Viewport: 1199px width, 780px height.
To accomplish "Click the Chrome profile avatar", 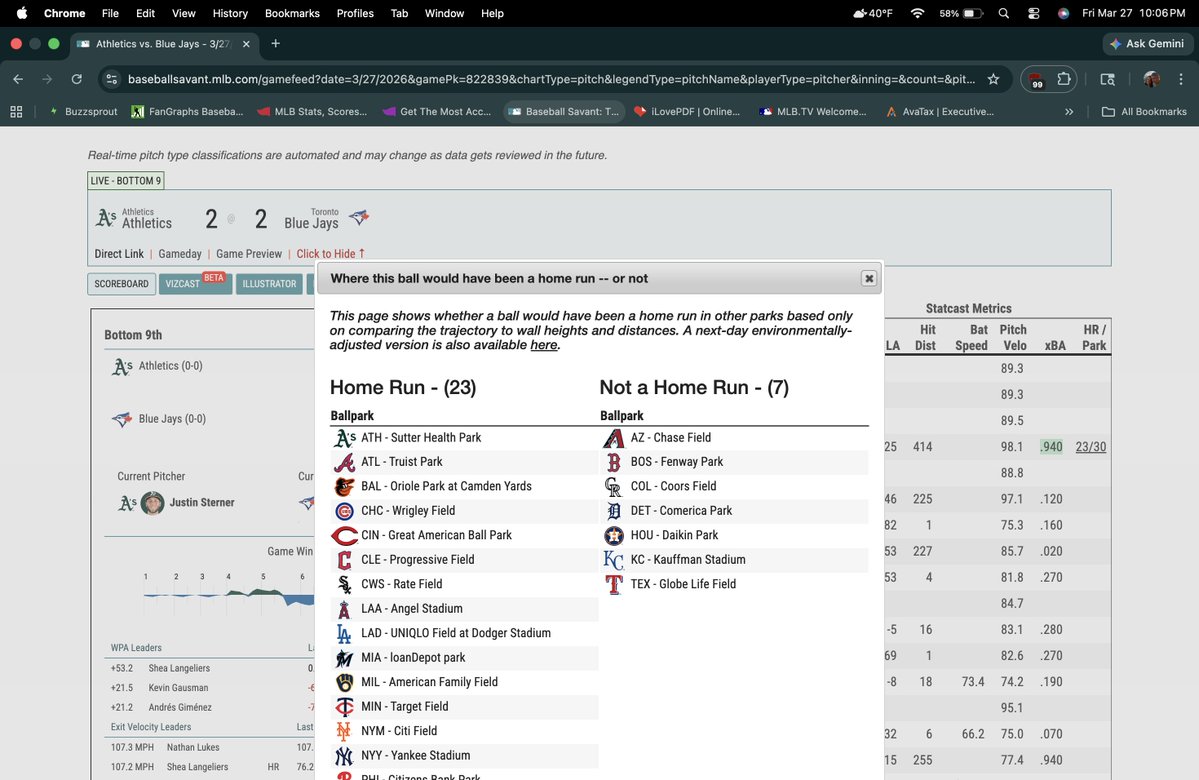I will click(1151, 79).
